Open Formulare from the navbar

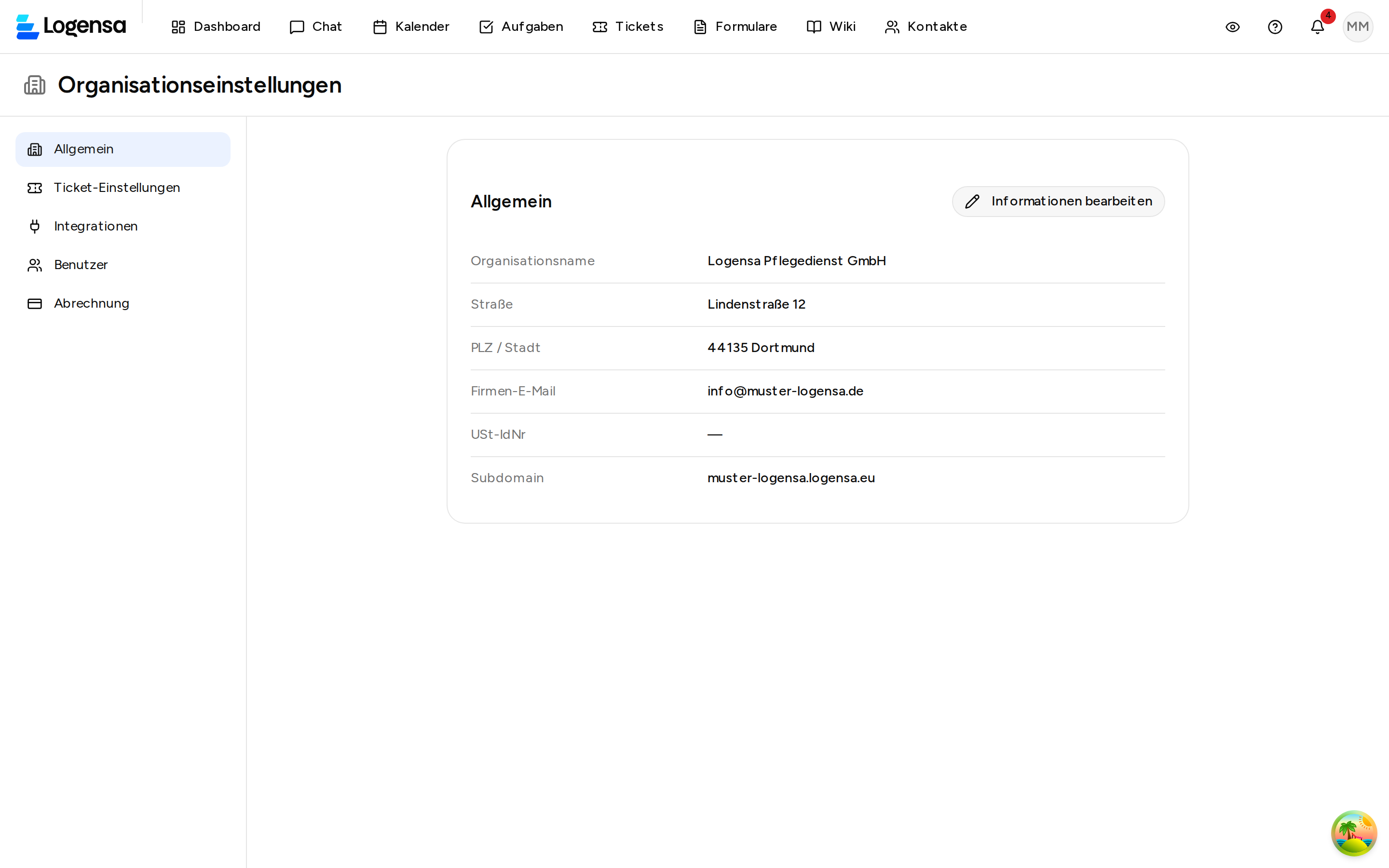(x=735, y=27)
